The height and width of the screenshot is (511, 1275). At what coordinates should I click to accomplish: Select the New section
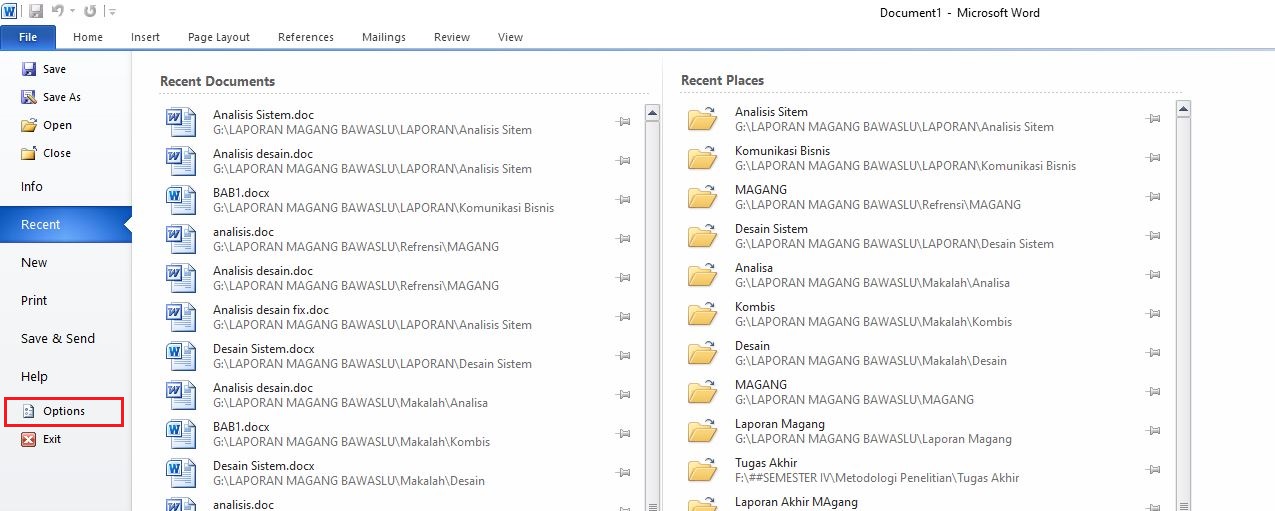[x=65, y=263]
